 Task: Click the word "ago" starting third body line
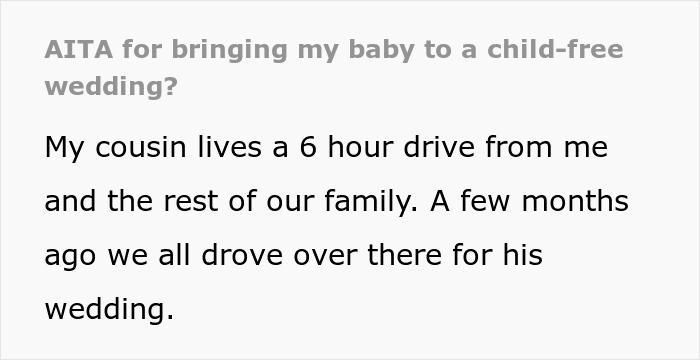[x=70, y=257]
